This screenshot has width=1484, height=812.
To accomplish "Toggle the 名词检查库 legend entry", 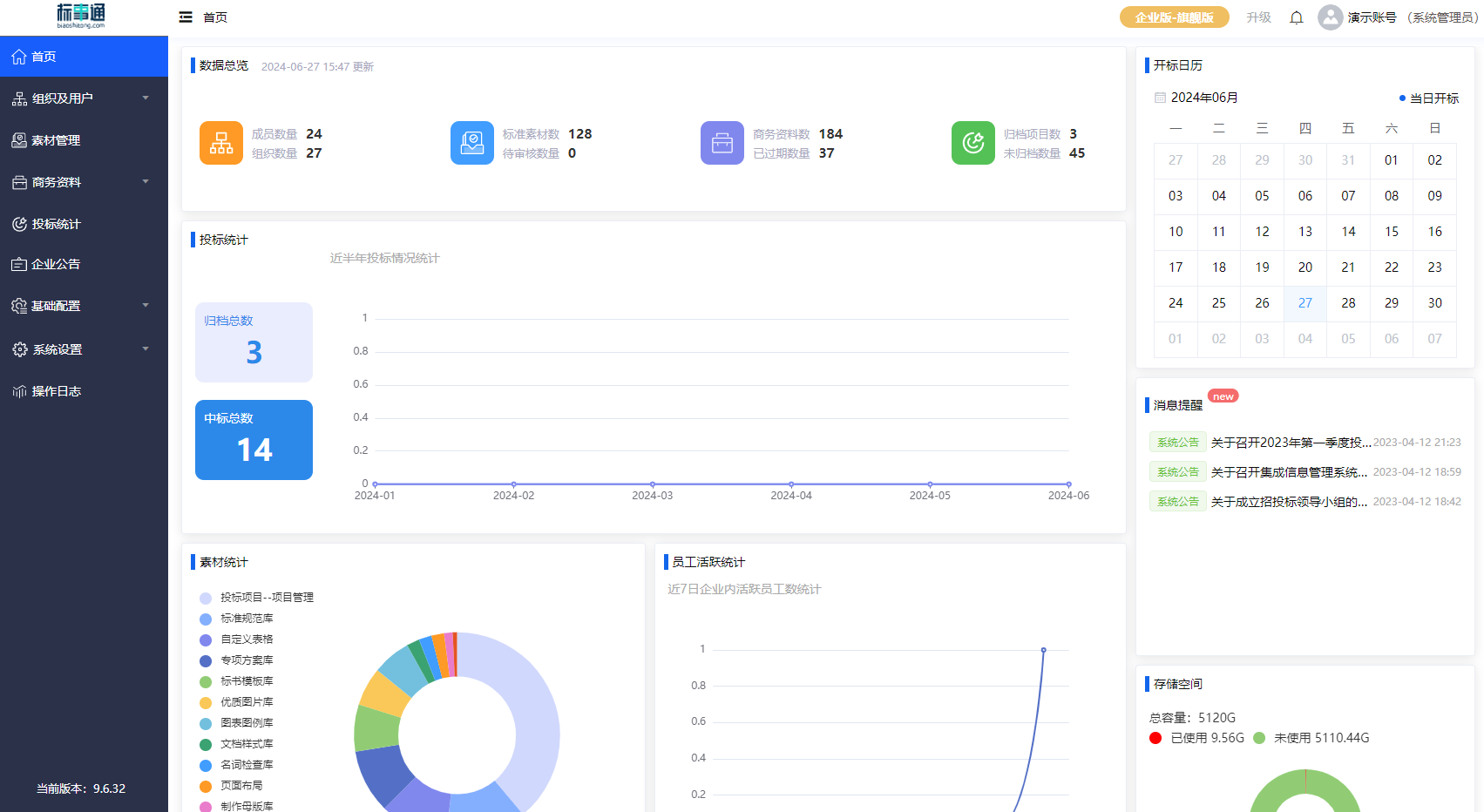I will coord(236,765).
